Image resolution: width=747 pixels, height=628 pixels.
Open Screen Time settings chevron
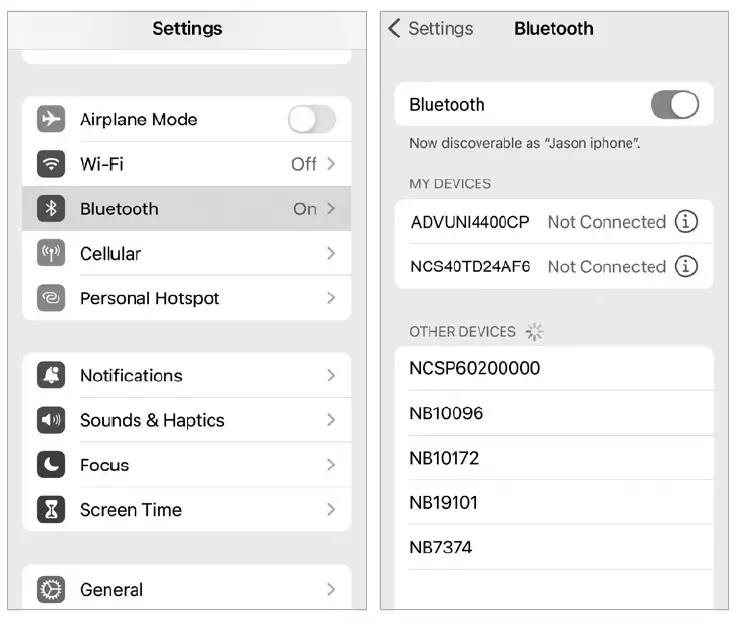tap(330, 510)
